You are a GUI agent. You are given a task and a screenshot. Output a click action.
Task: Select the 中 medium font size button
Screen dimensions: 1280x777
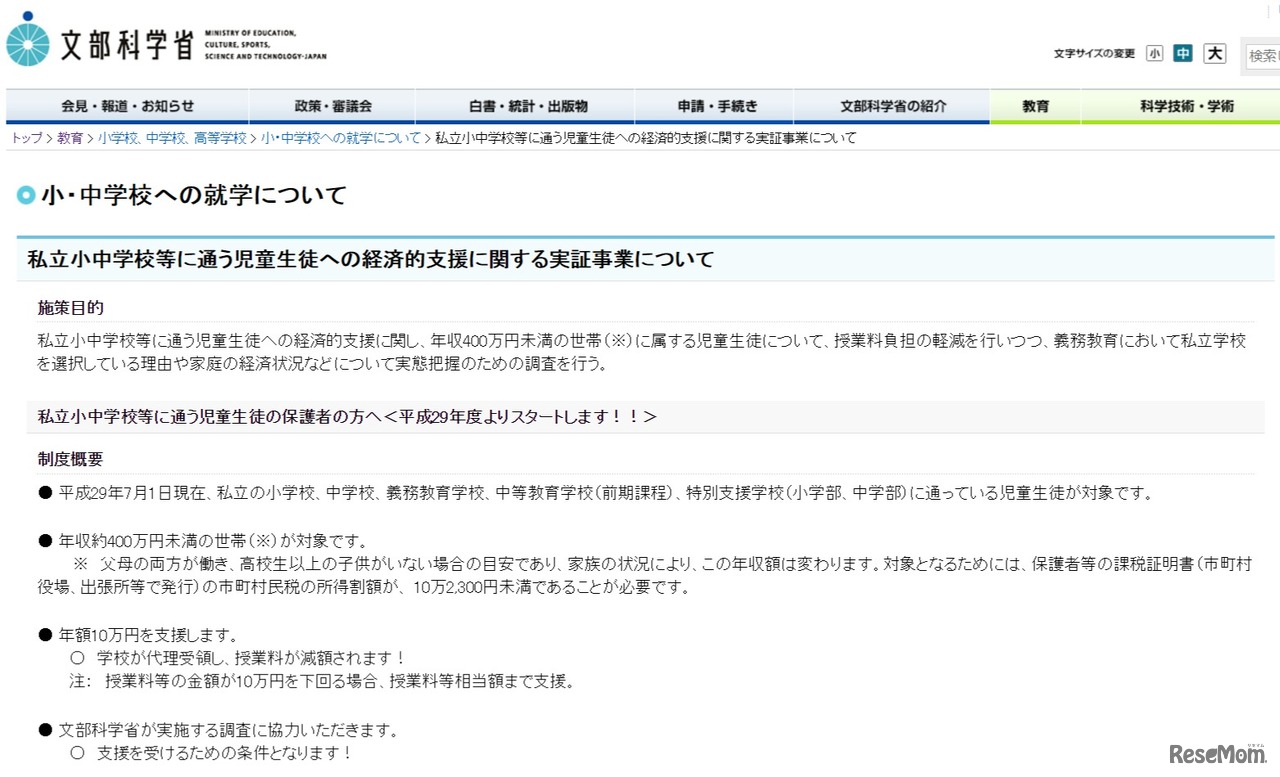coord(1183,53)
